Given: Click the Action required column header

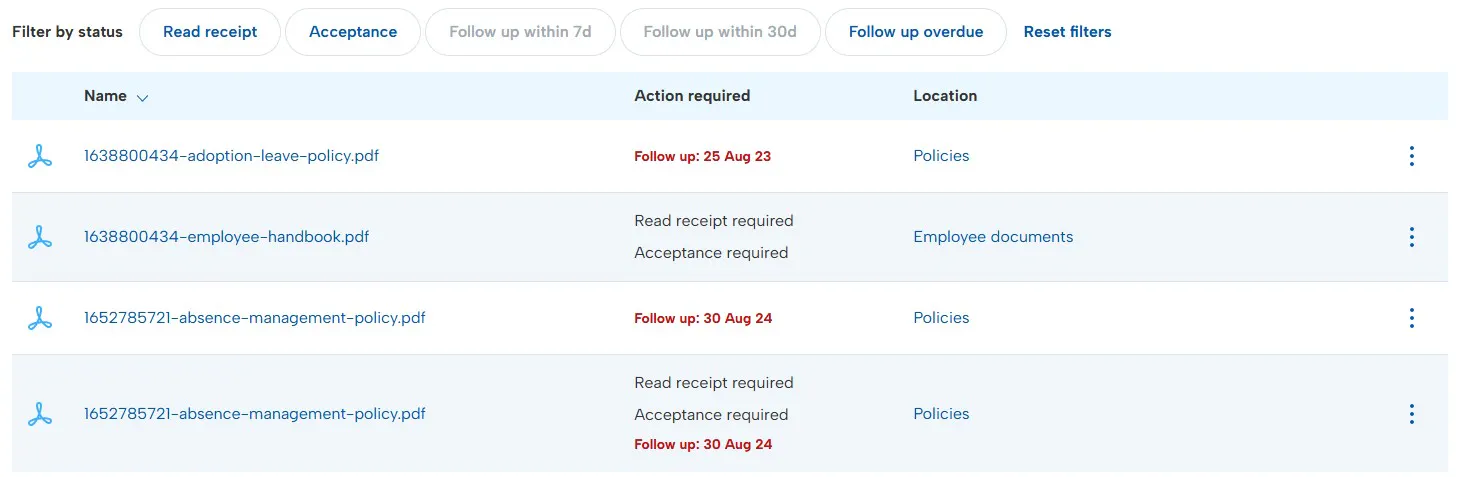Looking at the screenshot, I should click(x=692, y=96).
